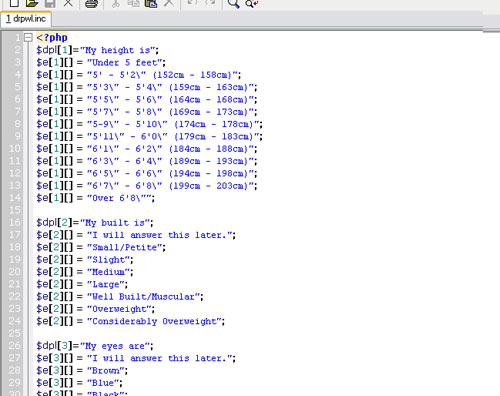Create a new file with the toolbar icon
500x396 pixels.
14,3
